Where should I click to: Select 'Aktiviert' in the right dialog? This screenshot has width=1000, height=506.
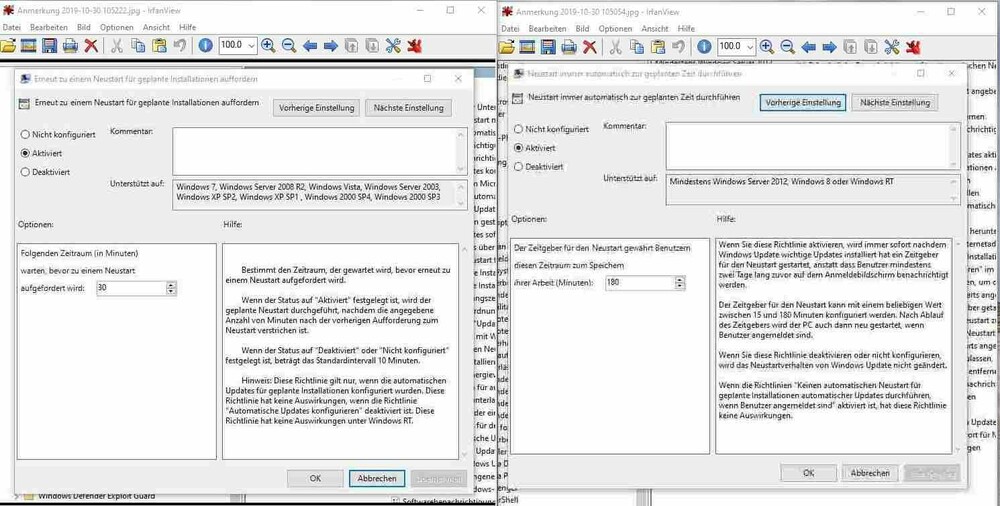pyautogui.click(x=518, y=147)
